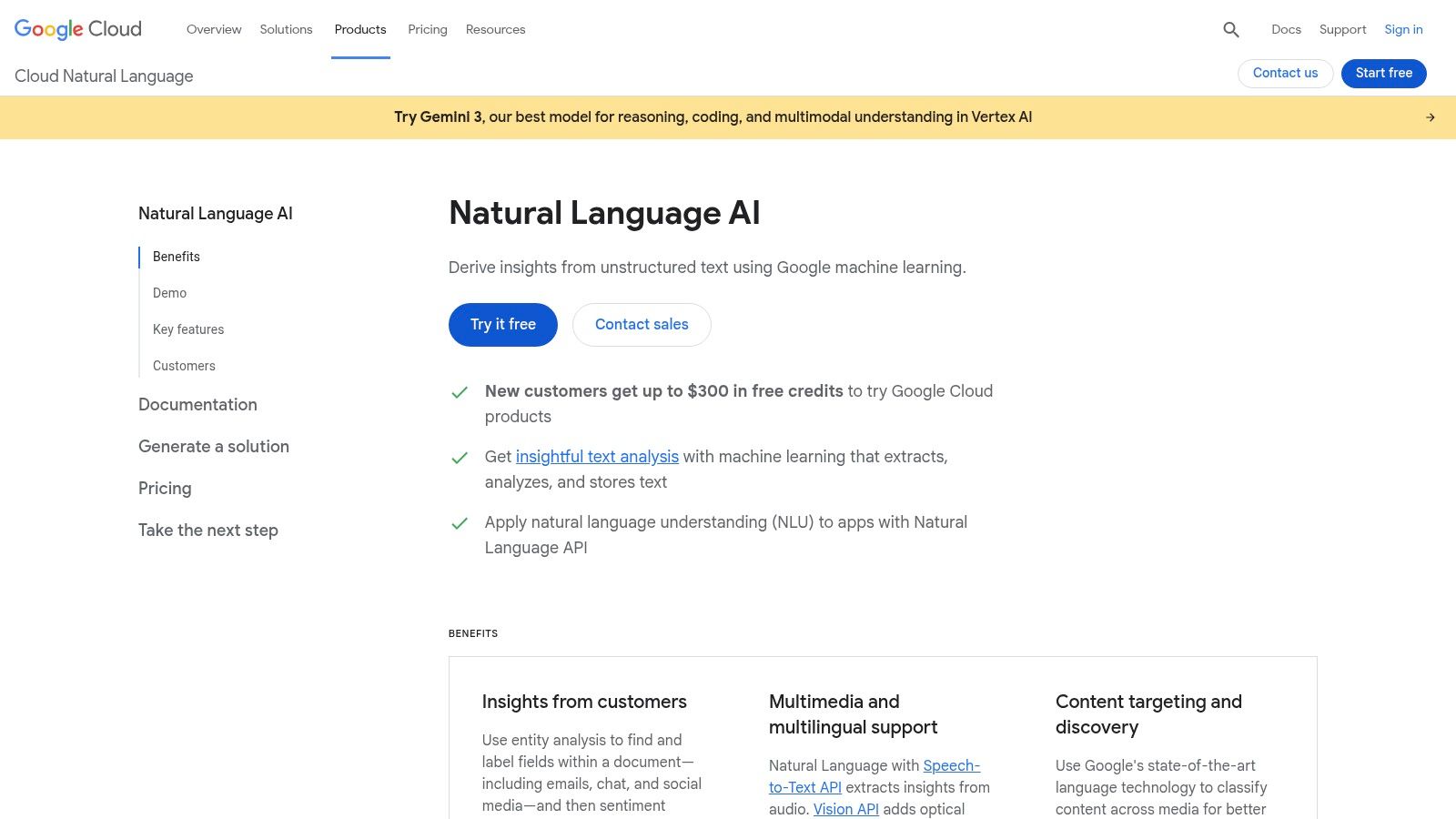This screenshot has height=819, width=1456.
Task: Open the Products menu
Action: [360, 29]
